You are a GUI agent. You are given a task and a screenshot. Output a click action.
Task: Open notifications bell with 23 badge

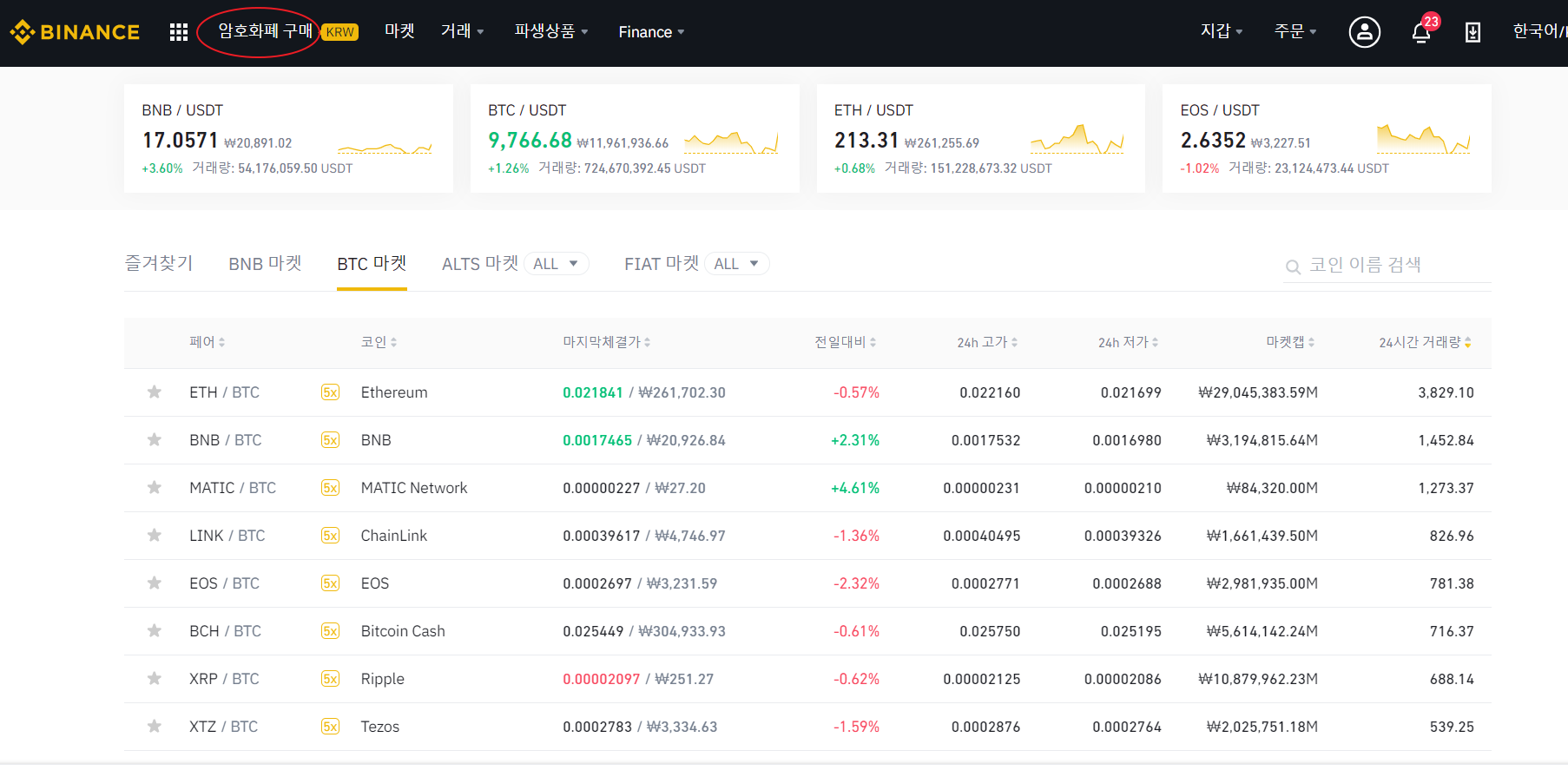tap(1422, 31)
